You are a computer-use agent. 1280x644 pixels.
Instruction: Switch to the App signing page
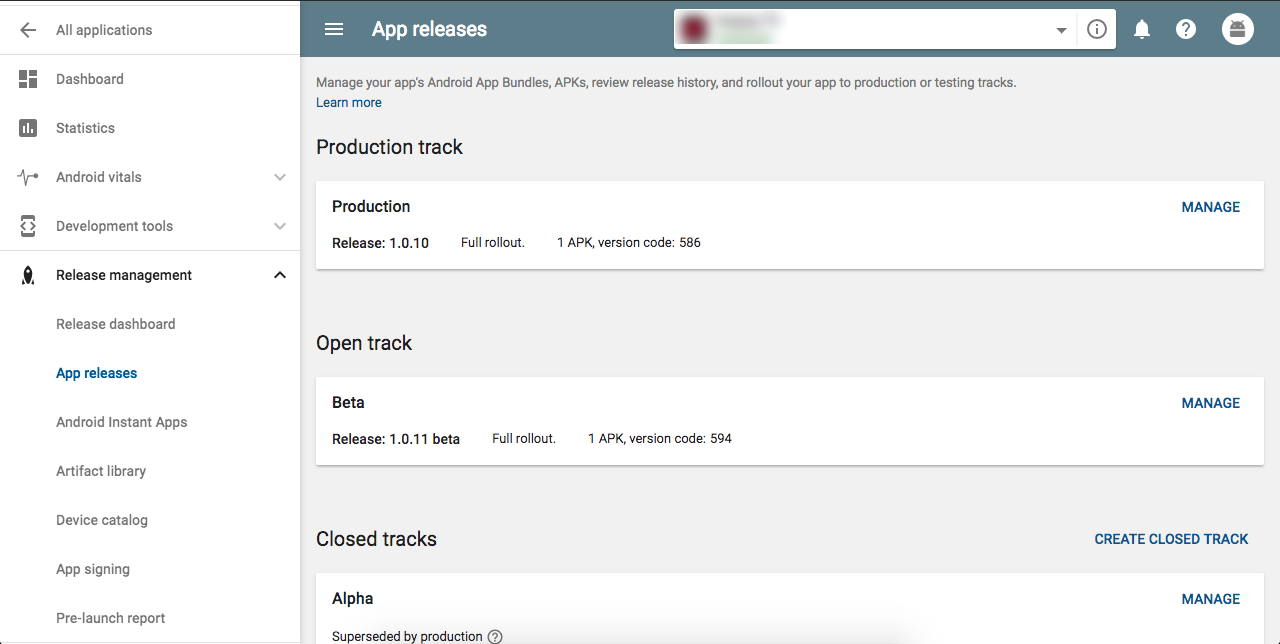click(93, 569)
